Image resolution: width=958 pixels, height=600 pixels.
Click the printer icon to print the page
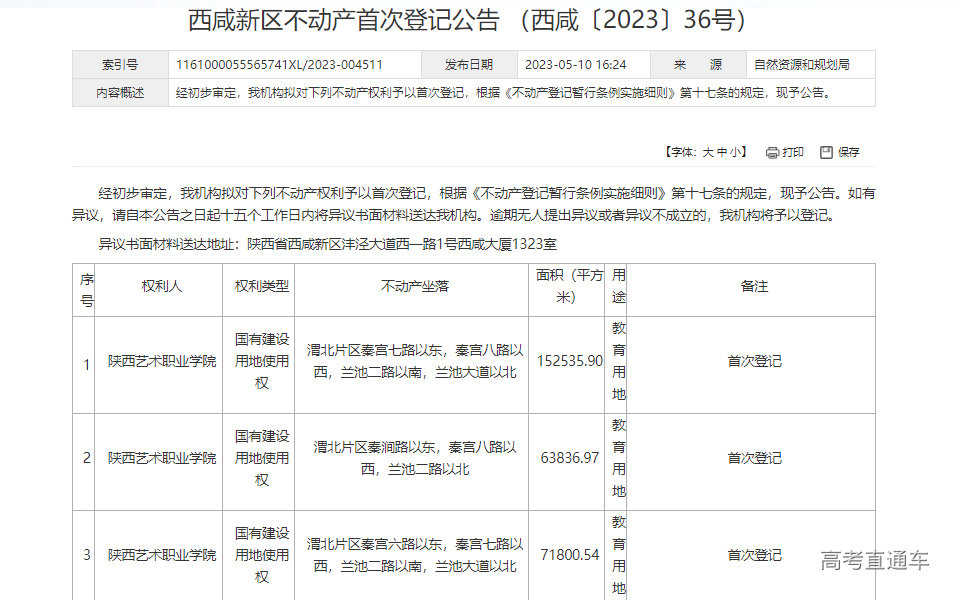pos(772,153)
